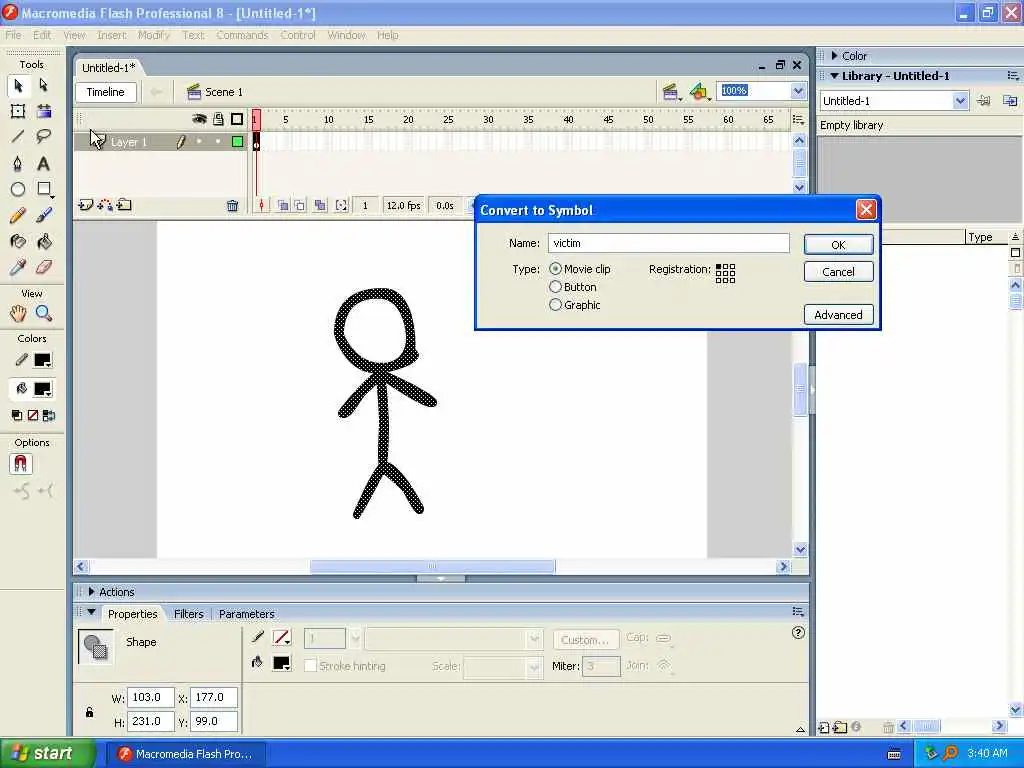Collapse the Library - Untitled-1 panel
The image size is (1024, 768).
pos(834,76)
